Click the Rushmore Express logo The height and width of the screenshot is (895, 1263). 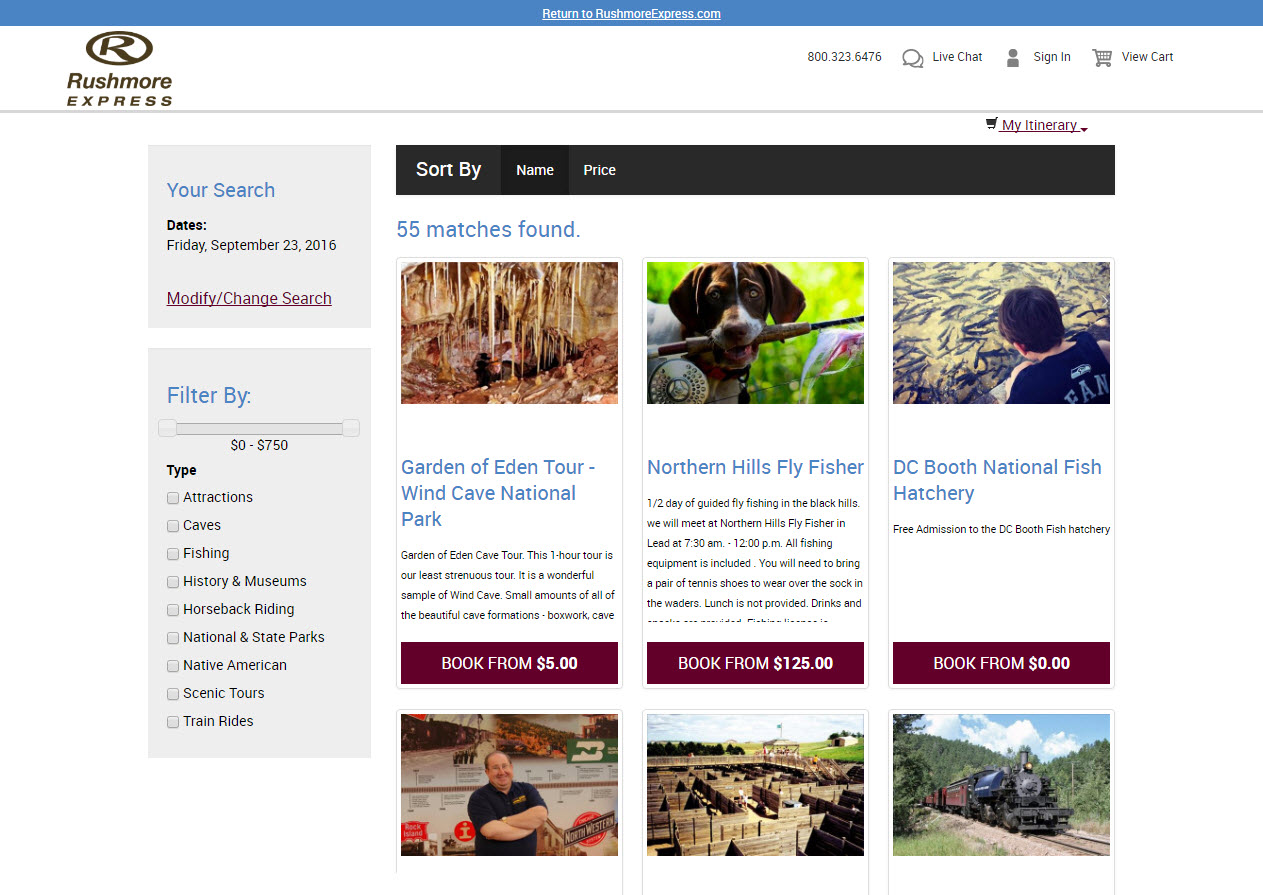(x=120, y=68)
